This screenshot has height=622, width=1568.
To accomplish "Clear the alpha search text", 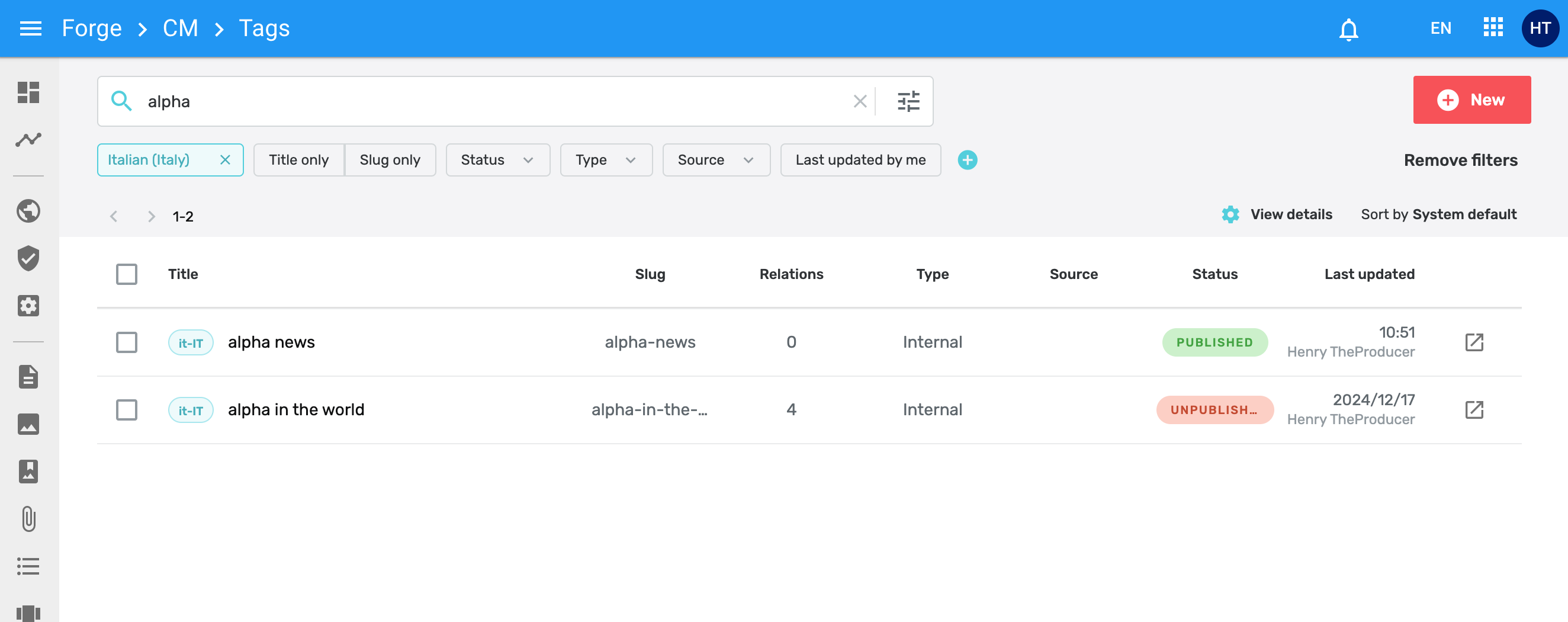I will coord(859,101).
